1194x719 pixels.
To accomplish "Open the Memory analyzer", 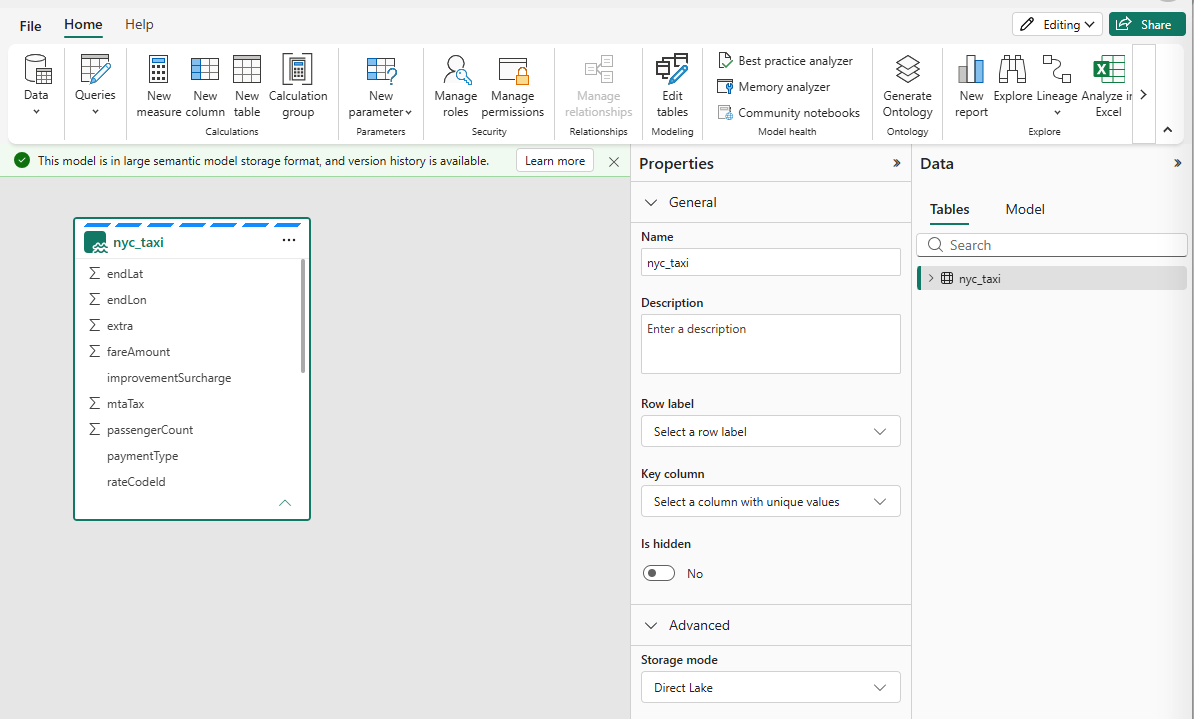I will pyautogui.click(x=774, y=87).
